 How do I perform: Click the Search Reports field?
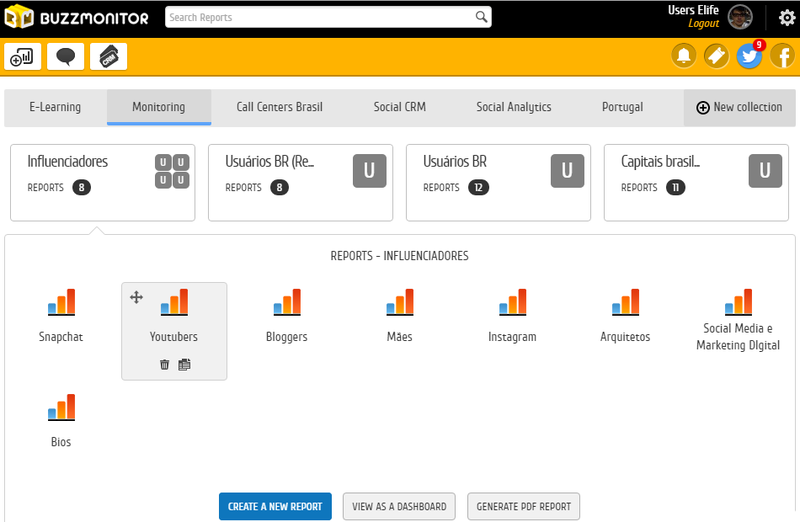click(x=318, y=17)
